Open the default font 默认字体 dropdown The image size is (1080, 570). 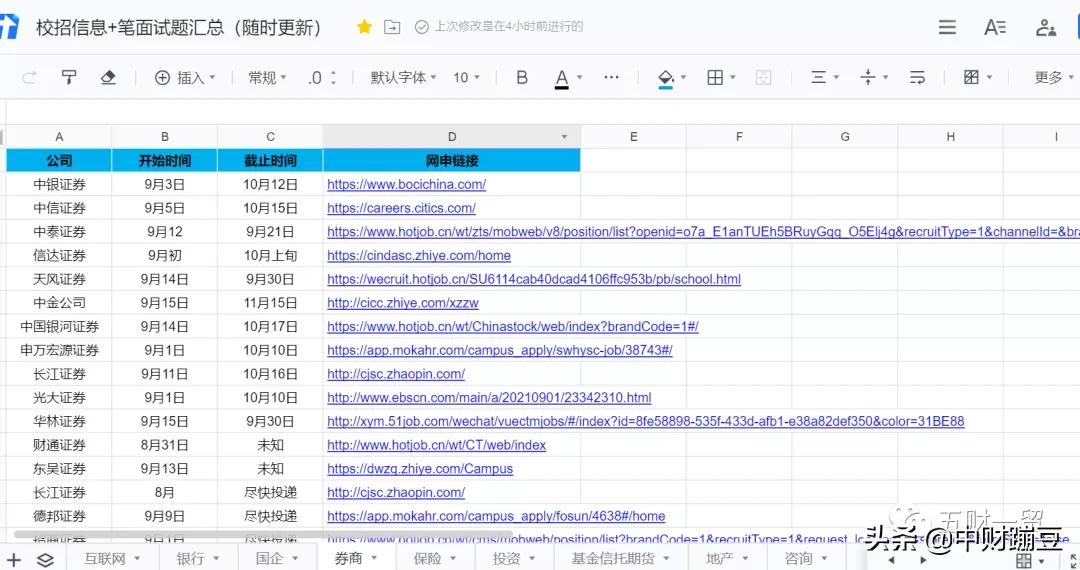(403, 78)
